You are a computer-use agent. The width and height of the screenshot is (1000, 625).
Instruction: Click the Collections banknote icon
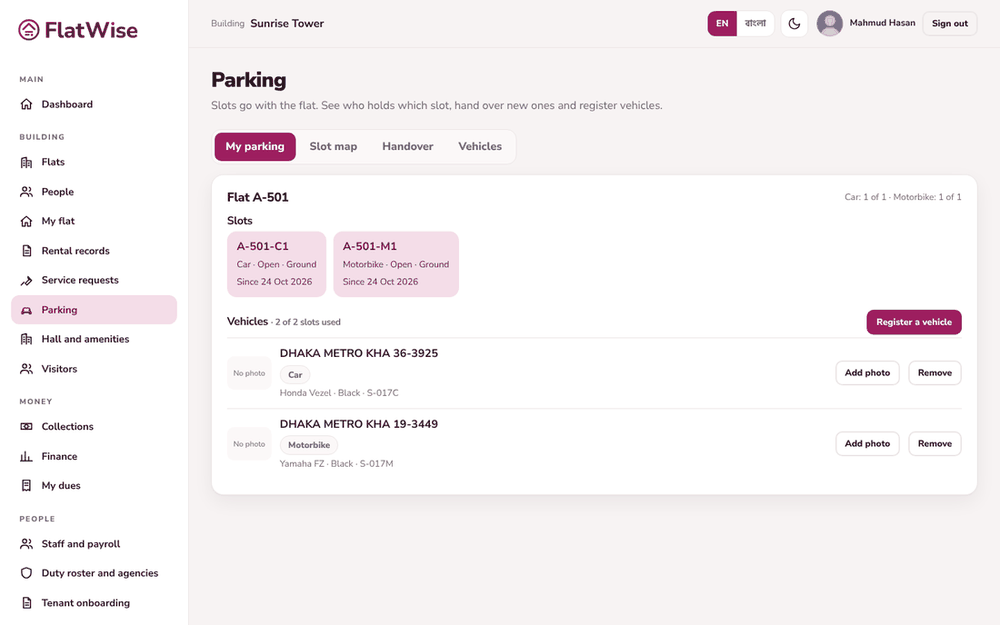tap(26, 427)
